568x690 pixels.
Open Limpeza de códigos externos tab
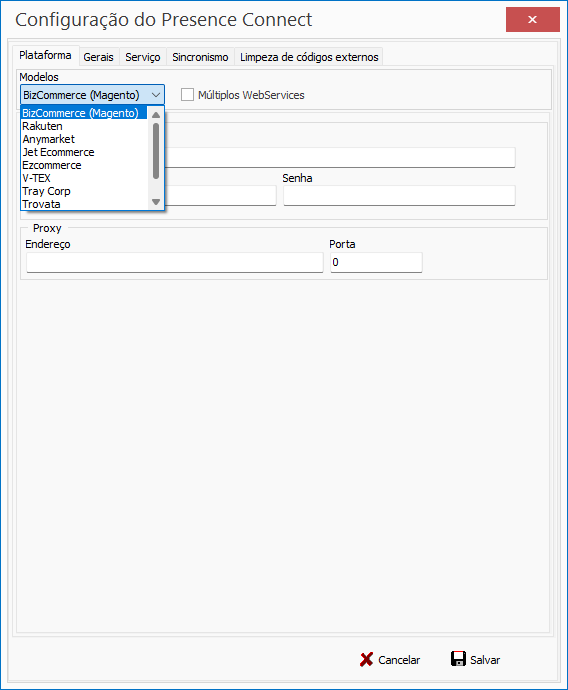click(309, 57)
